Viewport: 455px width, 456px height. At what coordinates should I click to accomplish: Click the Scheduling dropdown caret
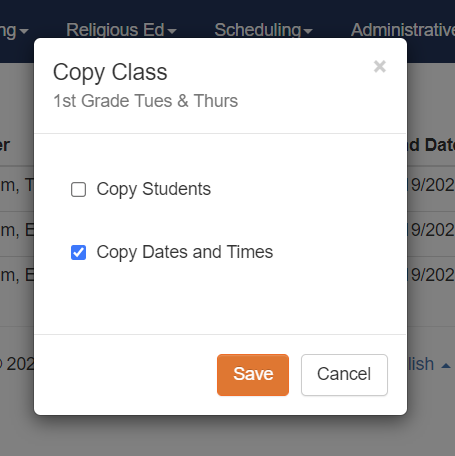[x=308, y=31]
